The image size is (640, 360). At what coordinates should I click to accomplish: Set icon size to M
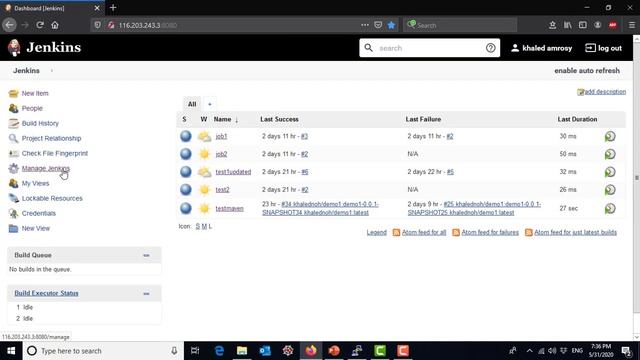coord(204,226)
